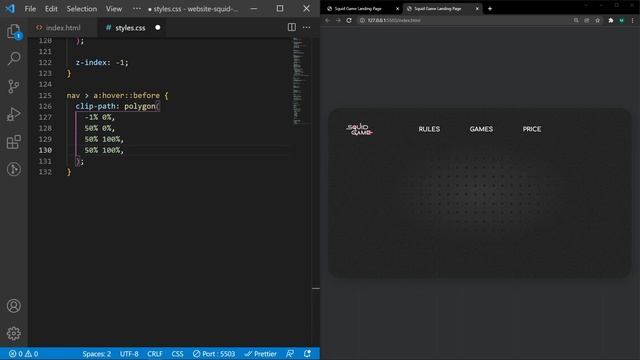Click the site info icon in address bar
The height and width of the screenshot is (360, 640).
tap(362, 20)
